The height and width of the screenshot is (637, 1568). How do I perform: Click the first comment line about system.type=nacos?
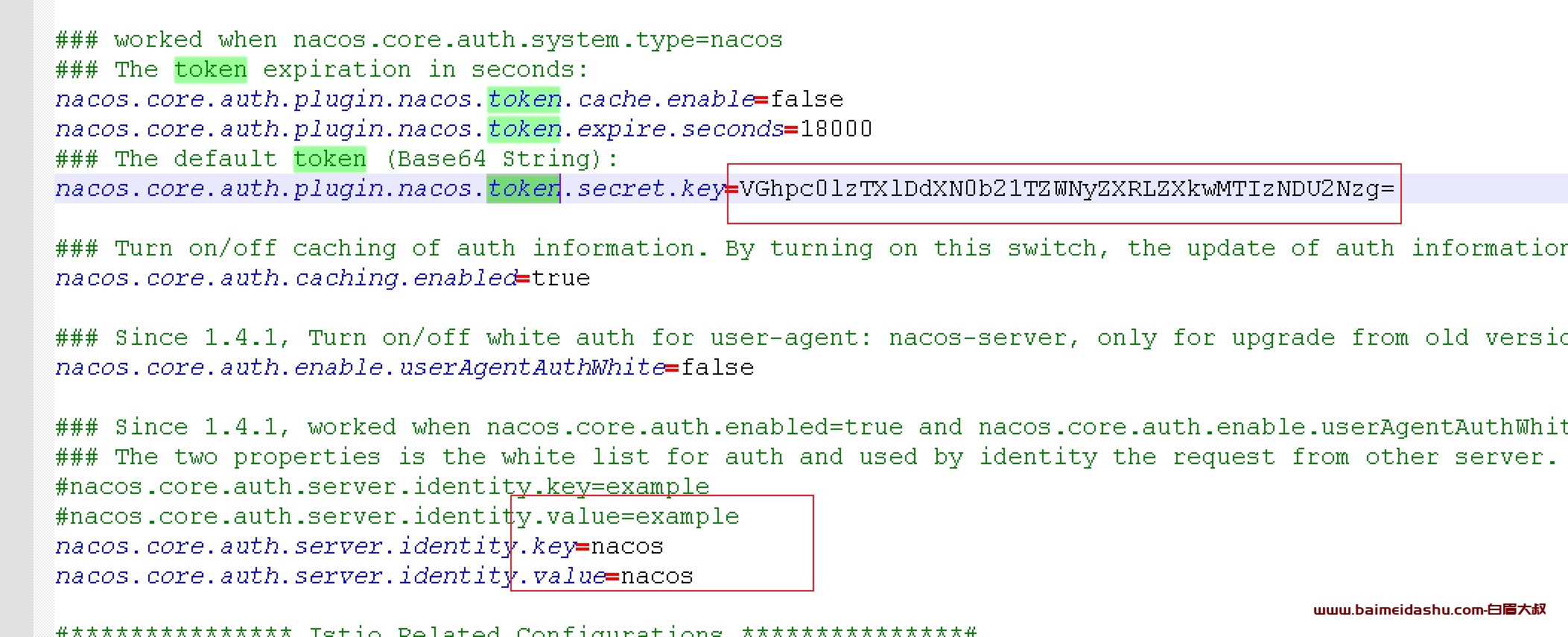pyautogui.click(x=419, y=40)
